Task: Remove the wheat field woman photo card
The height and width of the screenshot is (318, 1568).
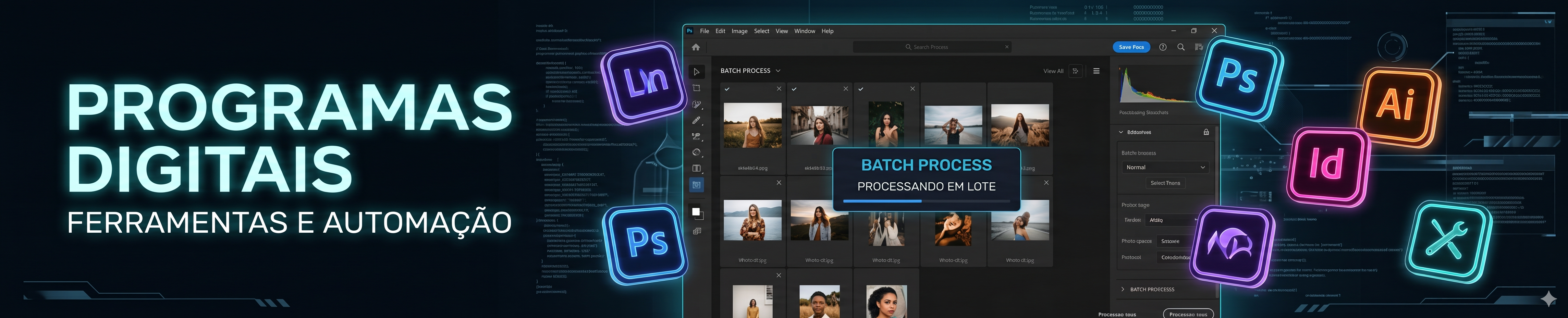Action: pyautogui.click(x=779, y=89)
